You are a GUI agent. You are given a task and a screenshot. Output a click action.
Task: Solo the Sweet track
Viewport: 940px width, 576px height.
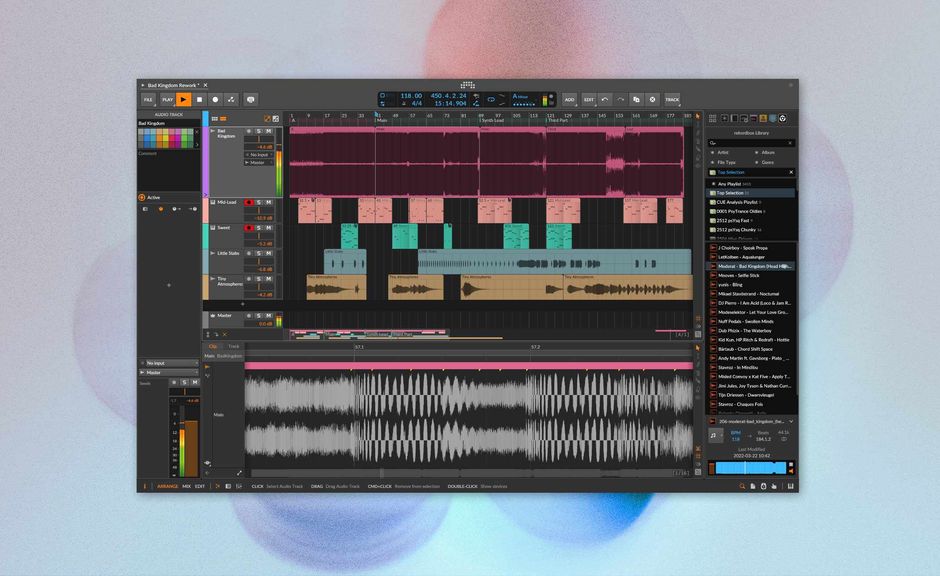[x=259, y=228]
